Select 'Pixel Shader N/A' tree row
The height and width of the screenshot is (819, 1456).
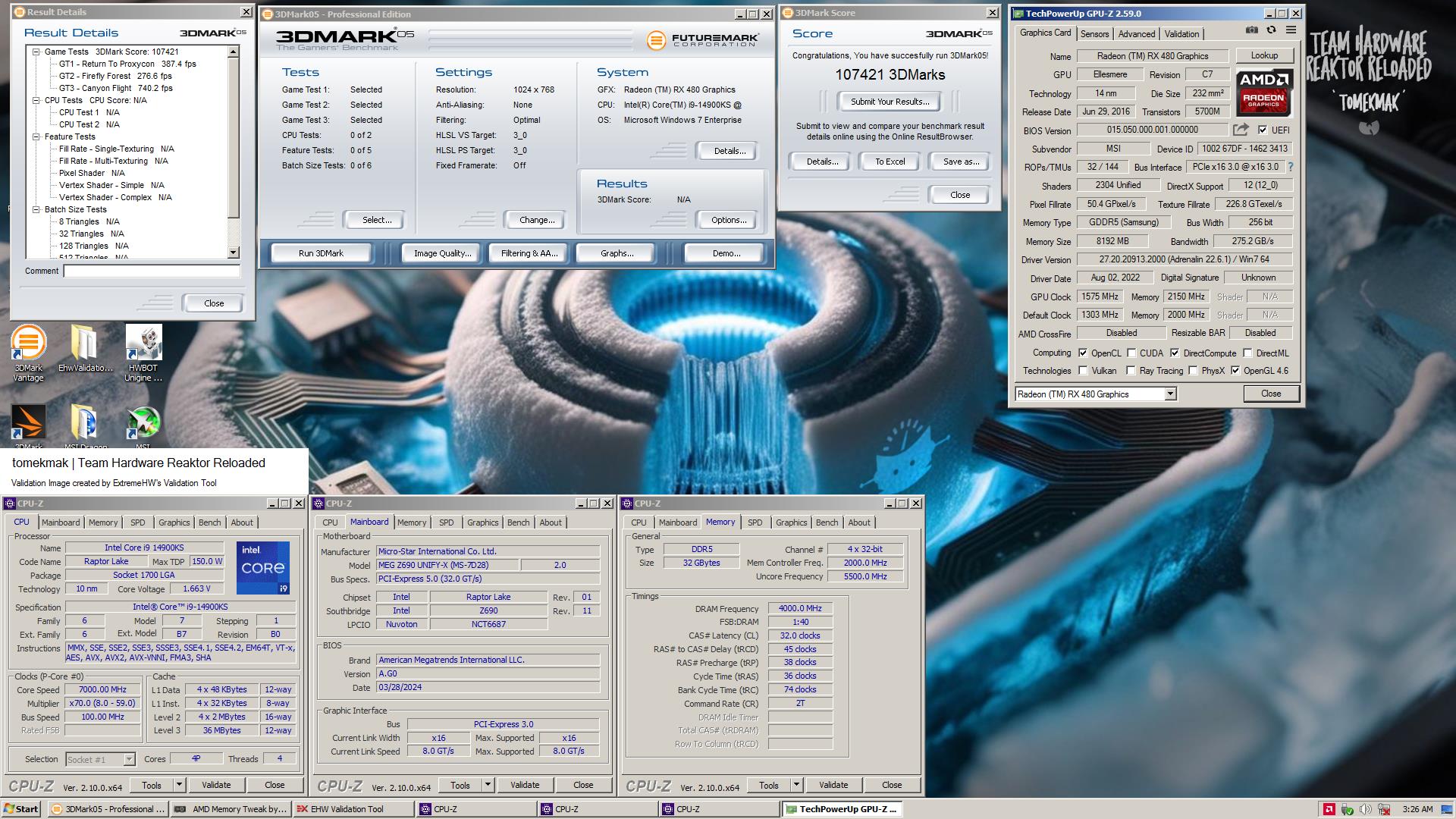92,173
